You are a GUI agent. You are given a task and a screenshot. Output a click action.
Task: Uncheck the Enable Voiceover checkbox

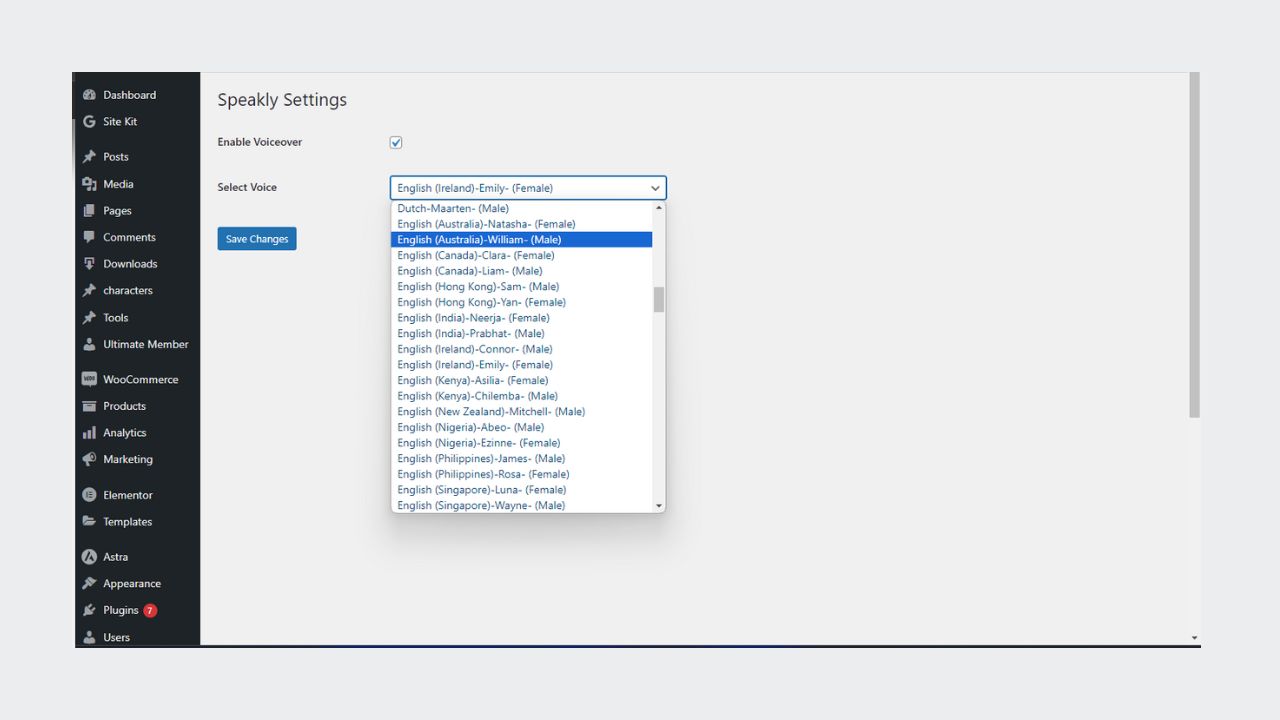(396, 142)
